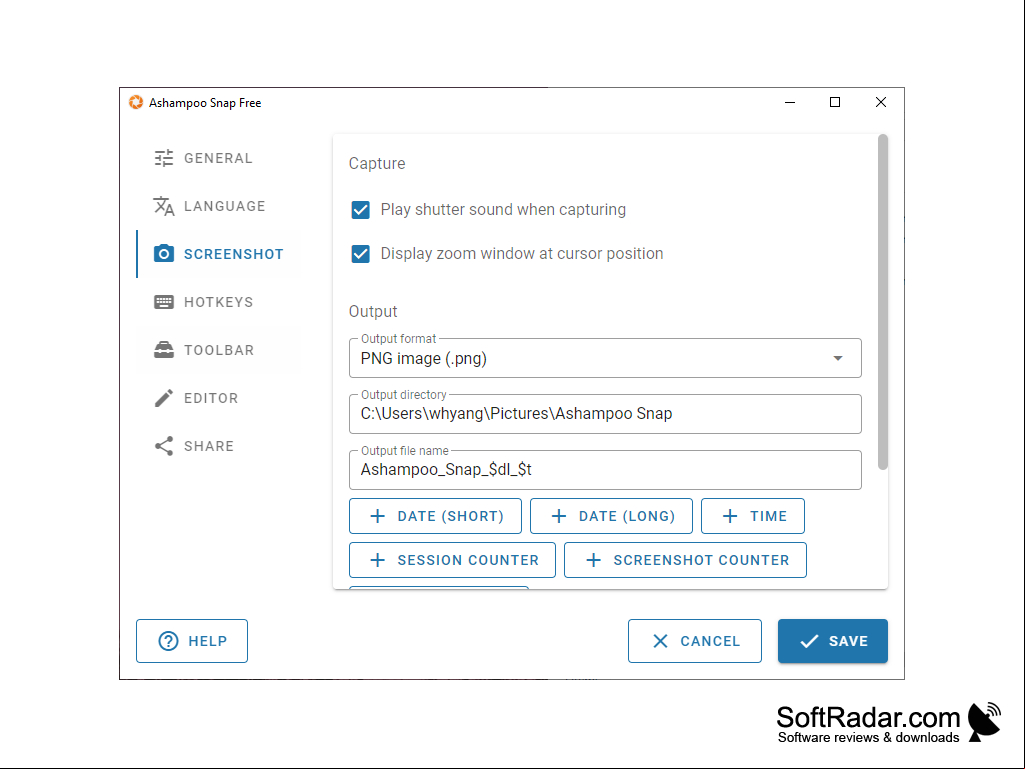Click the Output section heading
Viewport: 1025px width, 769px height.
[373, 311]
